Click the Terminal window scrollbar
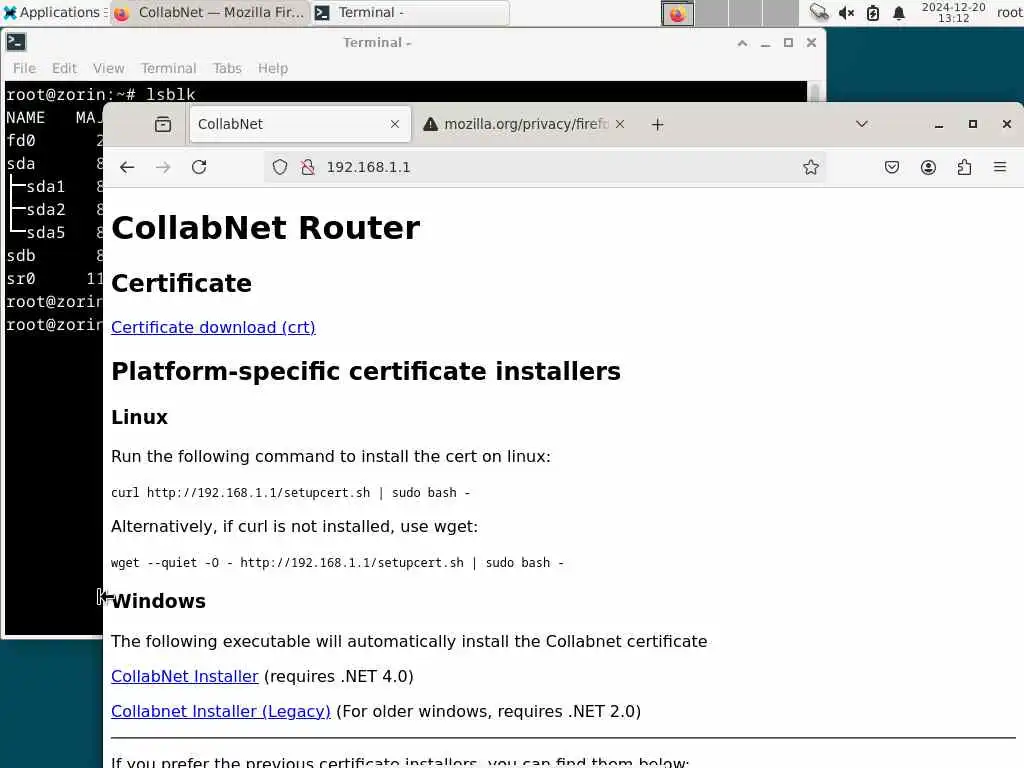Image resolution: width=1024 pixels, height=768 pixels. (x=814, y=91)
